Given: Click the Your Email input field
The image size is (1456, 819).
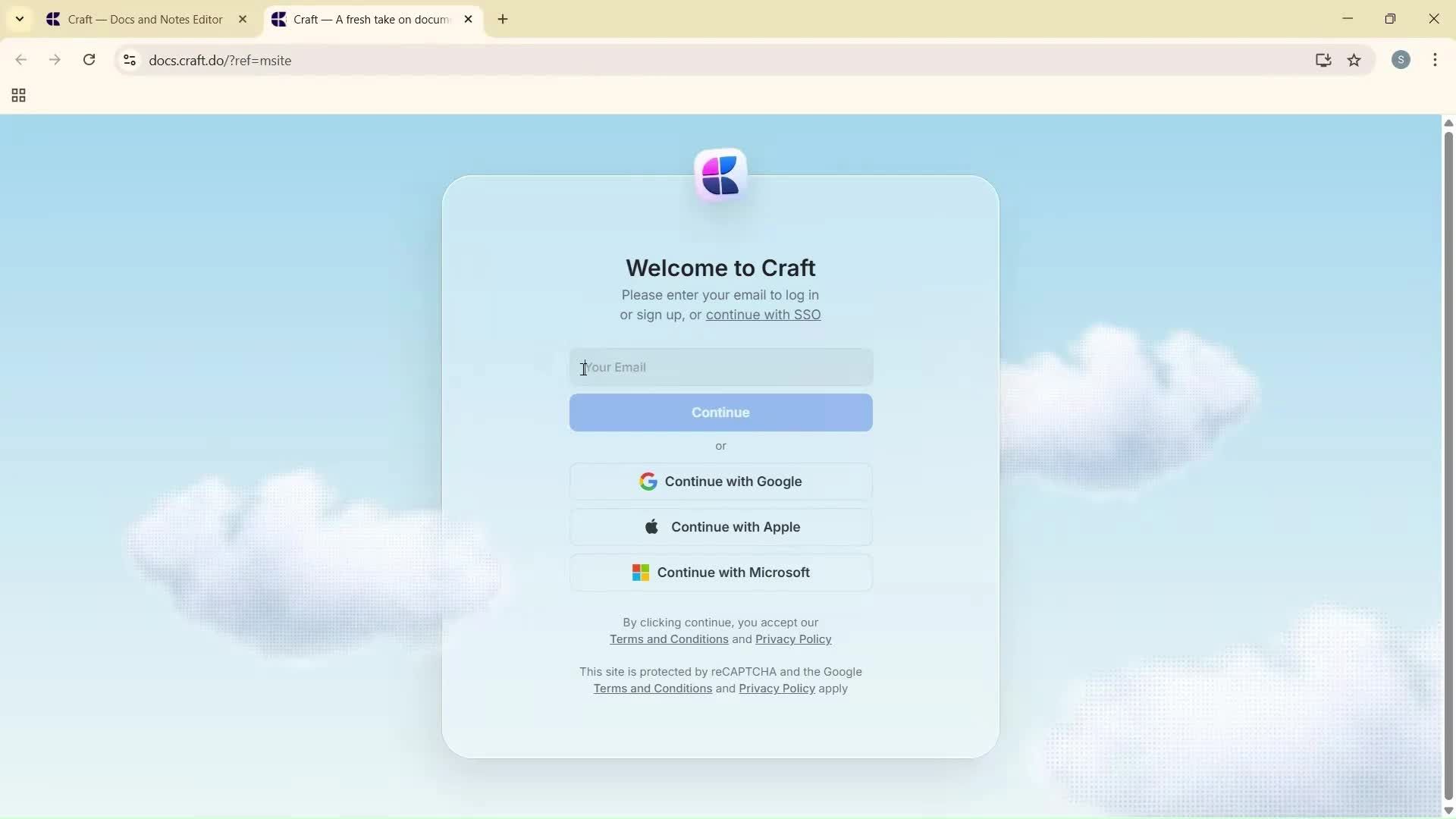Looking at the screenshot, I should click(x=720, y=366).
